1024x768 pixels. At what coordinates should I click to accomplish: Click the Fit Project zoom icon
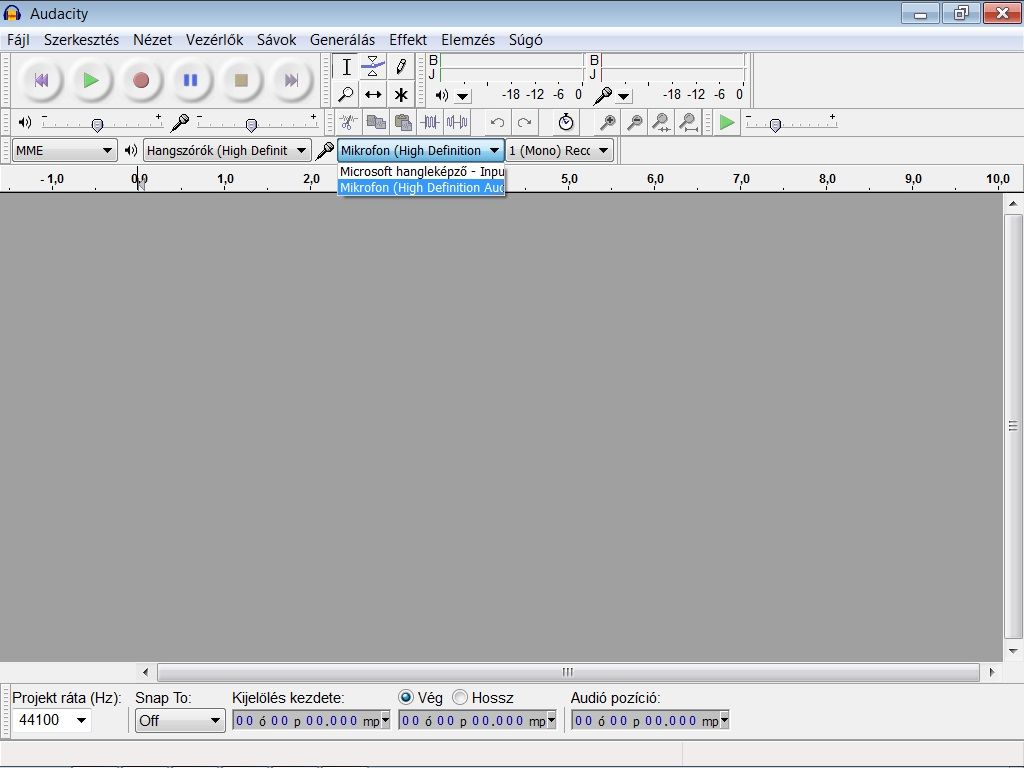689,122
